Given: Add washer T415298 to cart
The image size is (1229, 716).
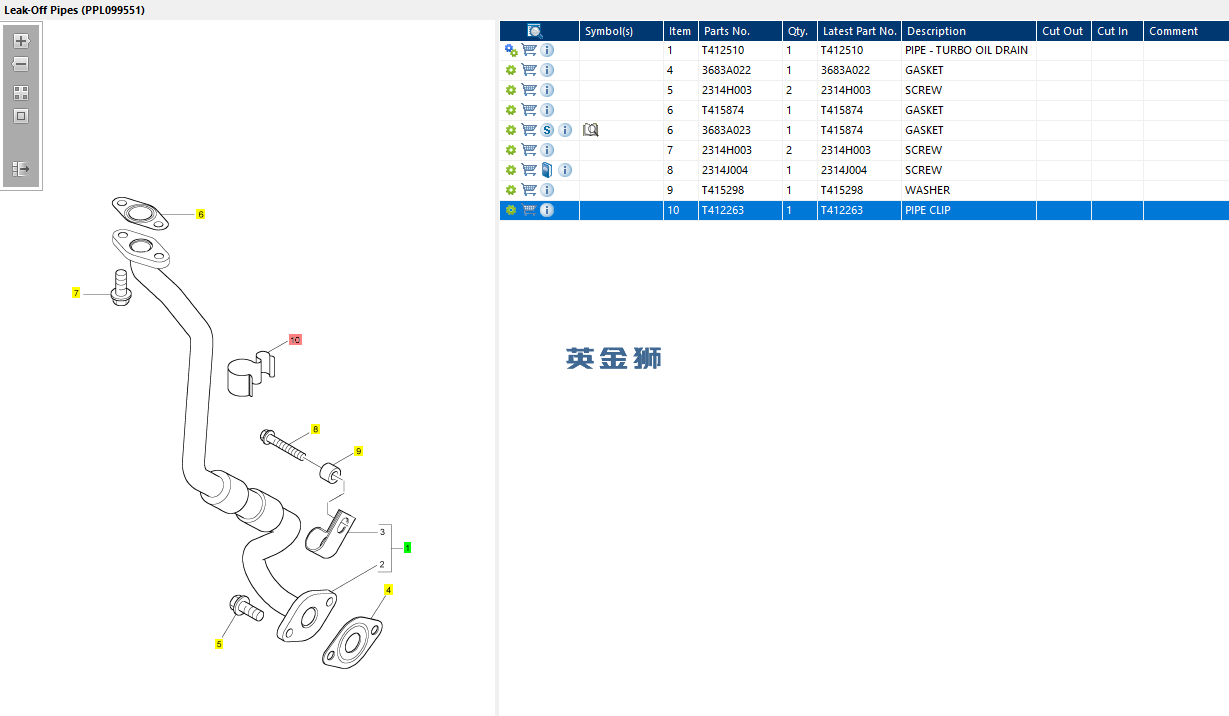Looking at the screenshot, I should [529, 190].
